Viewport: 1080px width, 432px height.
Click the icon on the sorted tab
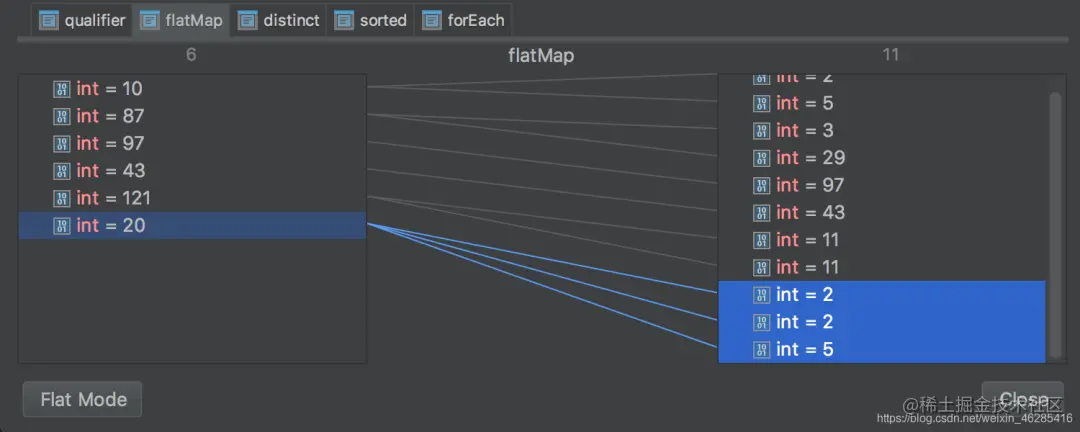click(344, 21)
